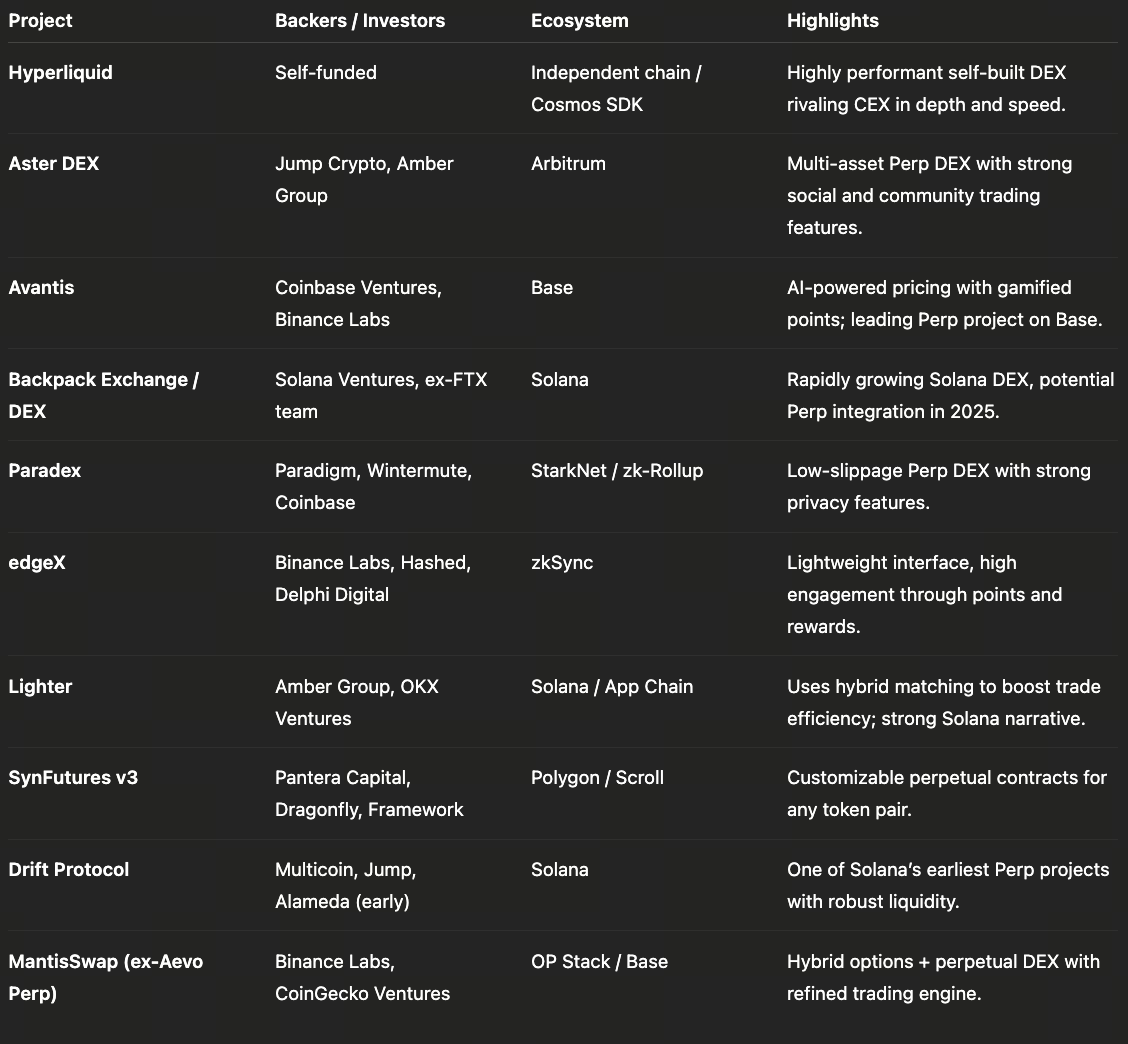Image resolution: width=1128 pixels, height=1044 pixels.
Task: Click the Aster DEX project name
Action: click(54, 163)
